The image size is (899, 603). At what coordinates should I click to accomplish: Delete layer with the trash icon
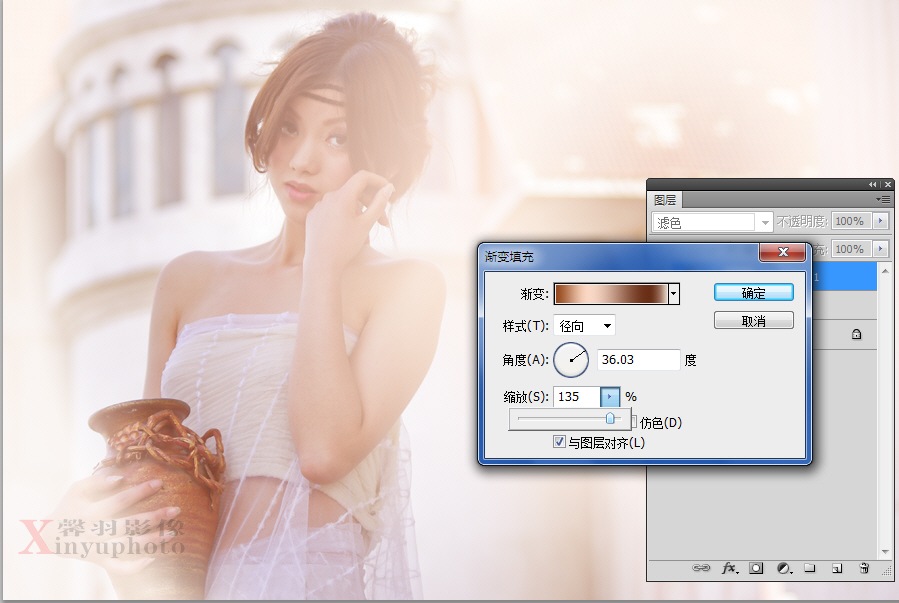pyautogui.click(x=864, y=568)
